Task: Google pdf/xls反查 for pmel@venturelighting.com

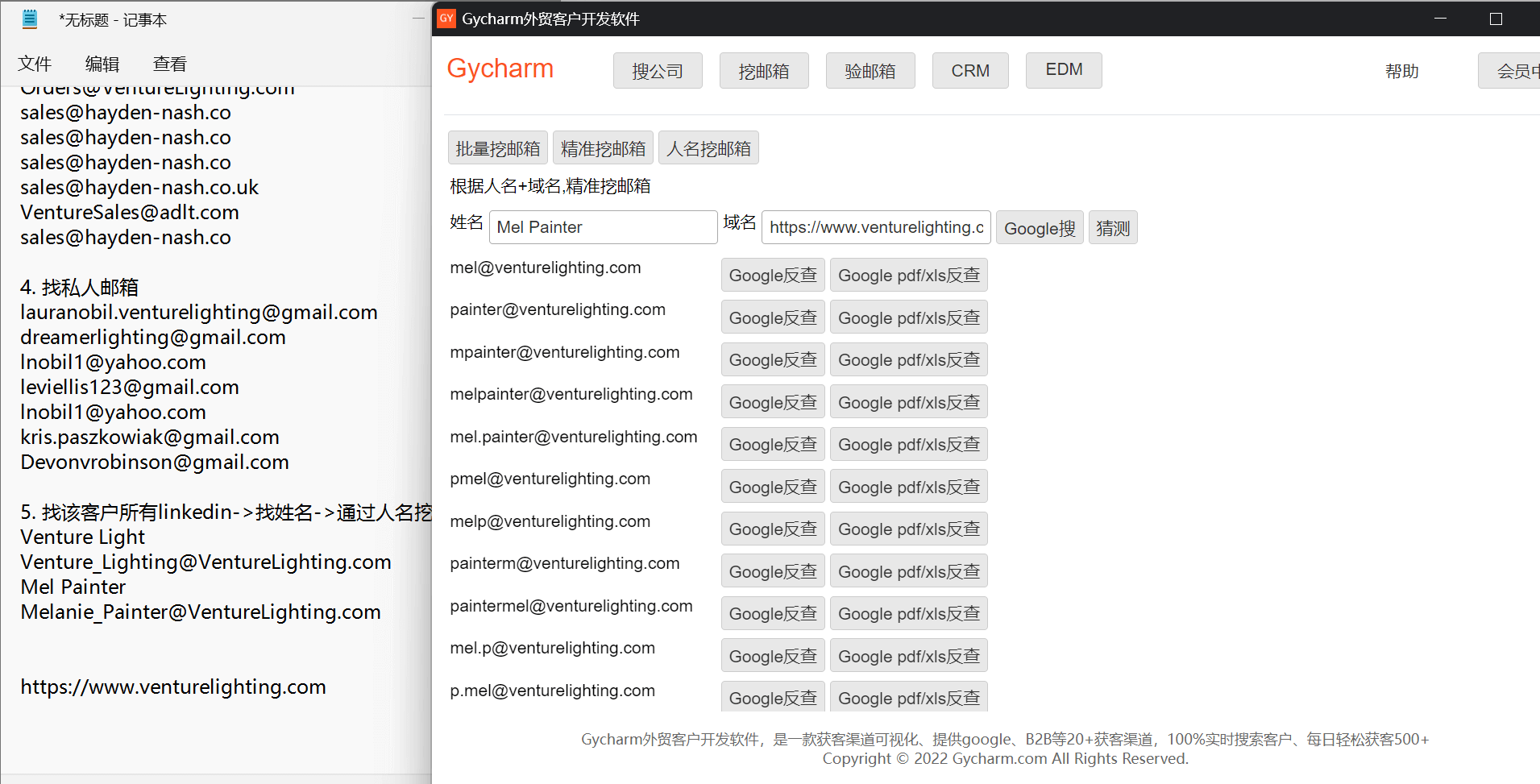Action: click(x=909, y=487)
